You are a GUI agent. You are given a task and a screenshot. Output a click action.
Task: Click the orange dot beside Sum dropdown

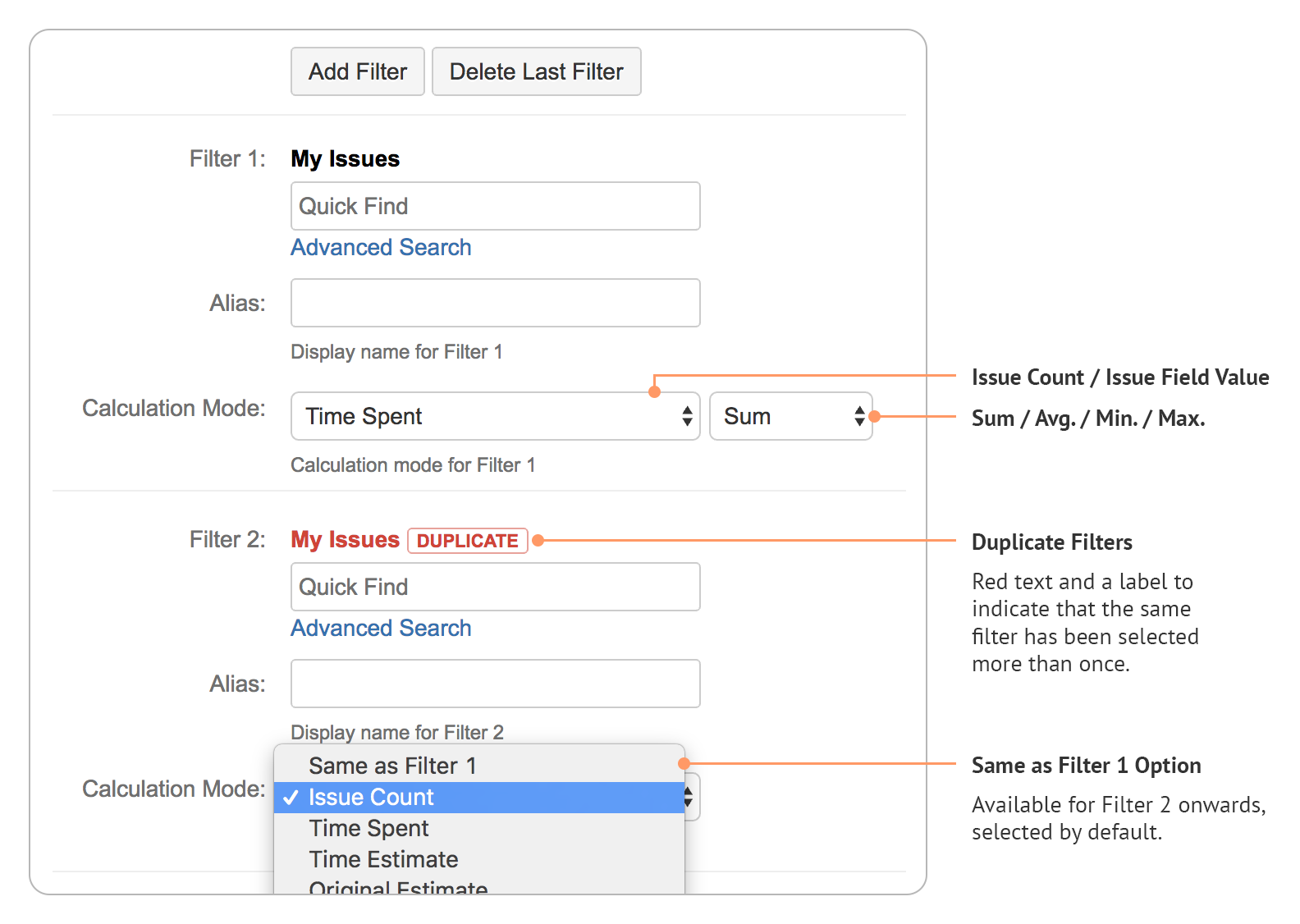(x=875, y=417)
